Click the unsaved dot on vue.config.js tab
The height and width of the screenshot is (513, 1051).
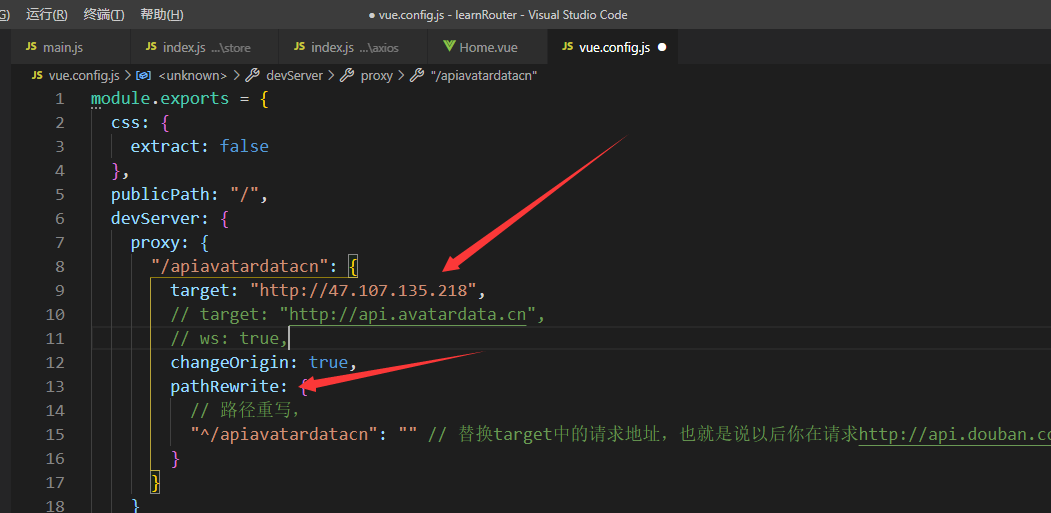(662, 48)
